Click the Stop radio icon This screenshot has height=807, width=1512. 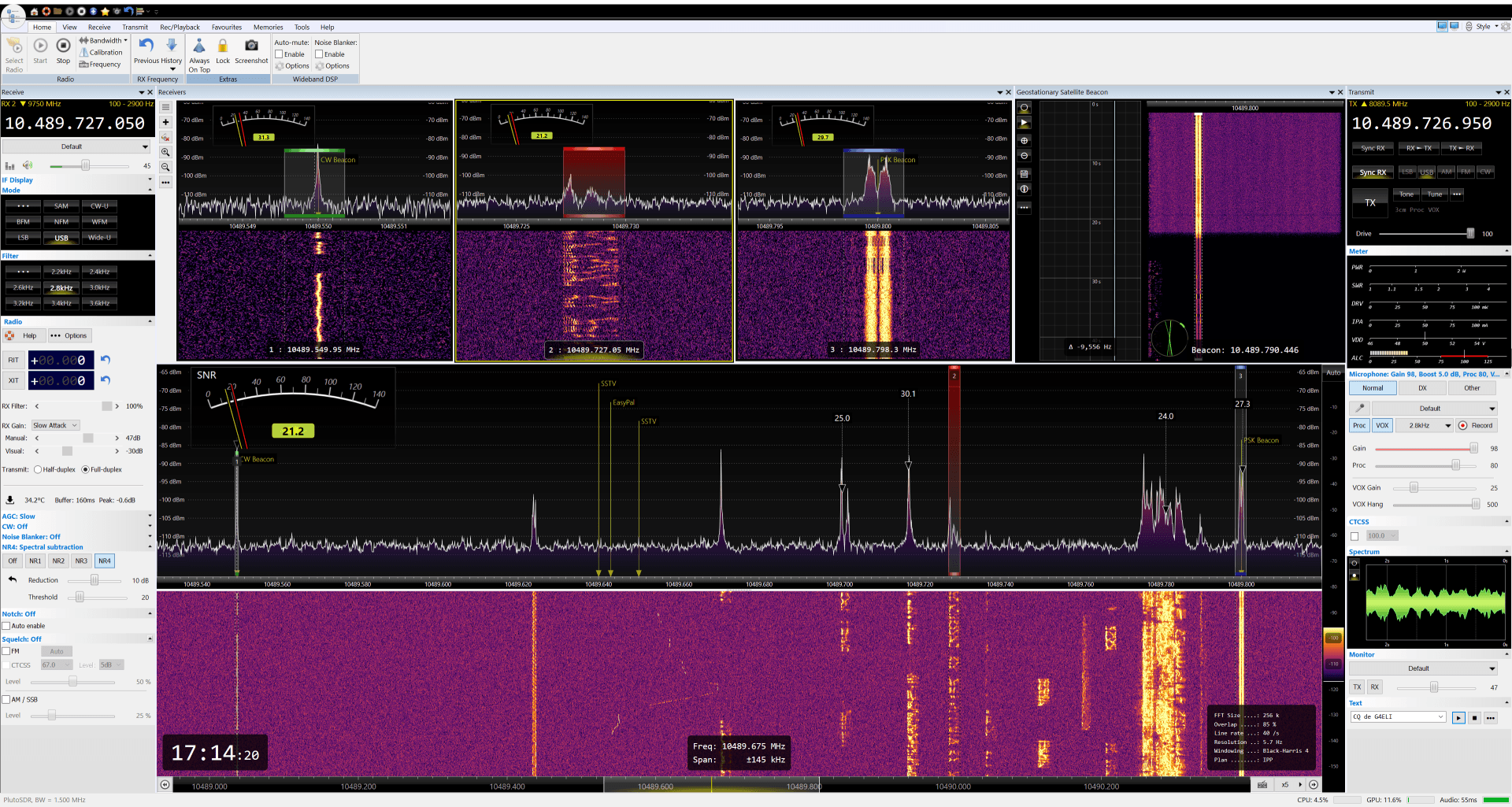pos(63,46)
